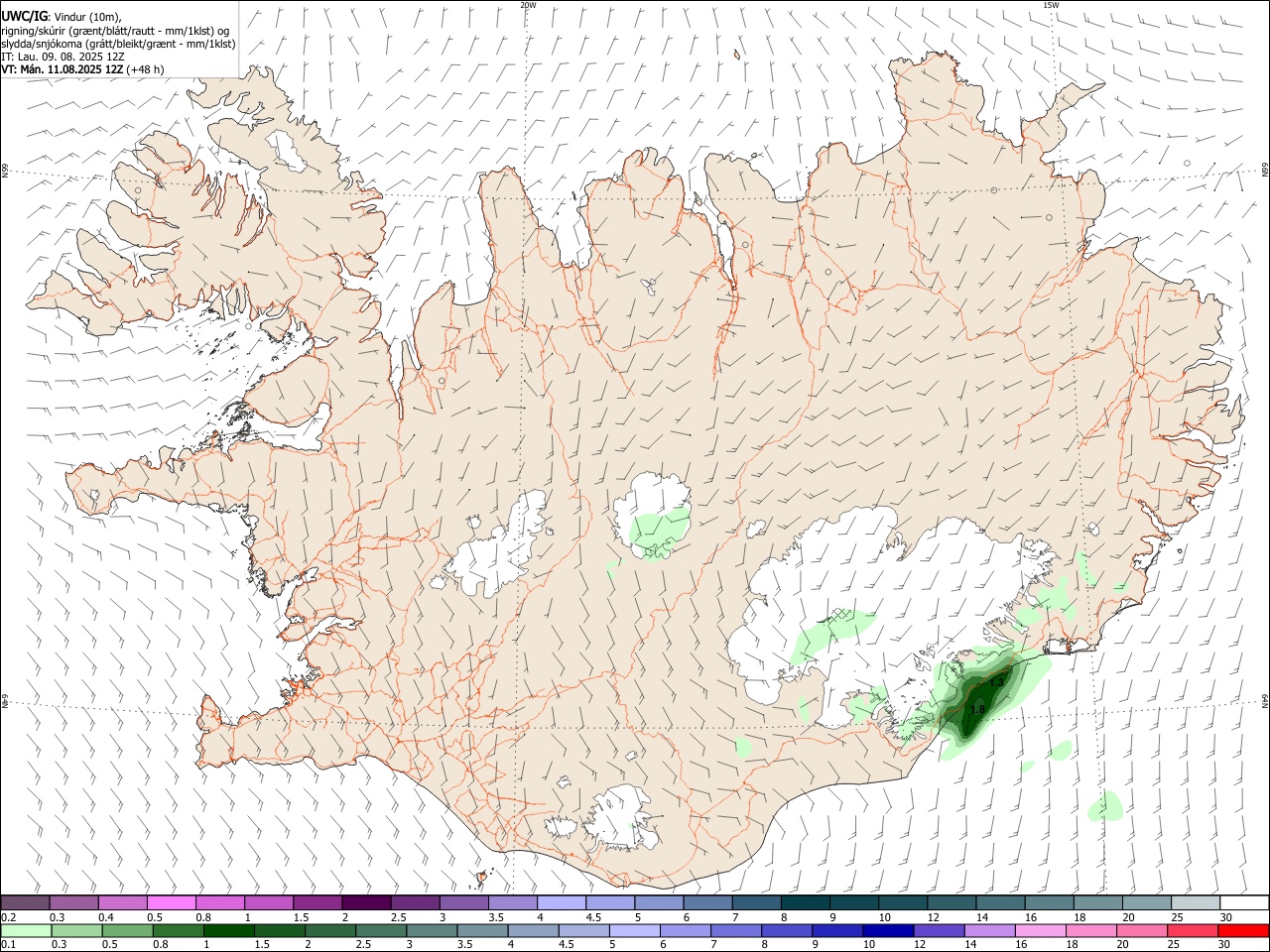
Task: Click the small green precipitation patch offshore in the southeast
Action: tap(1106, 806)
